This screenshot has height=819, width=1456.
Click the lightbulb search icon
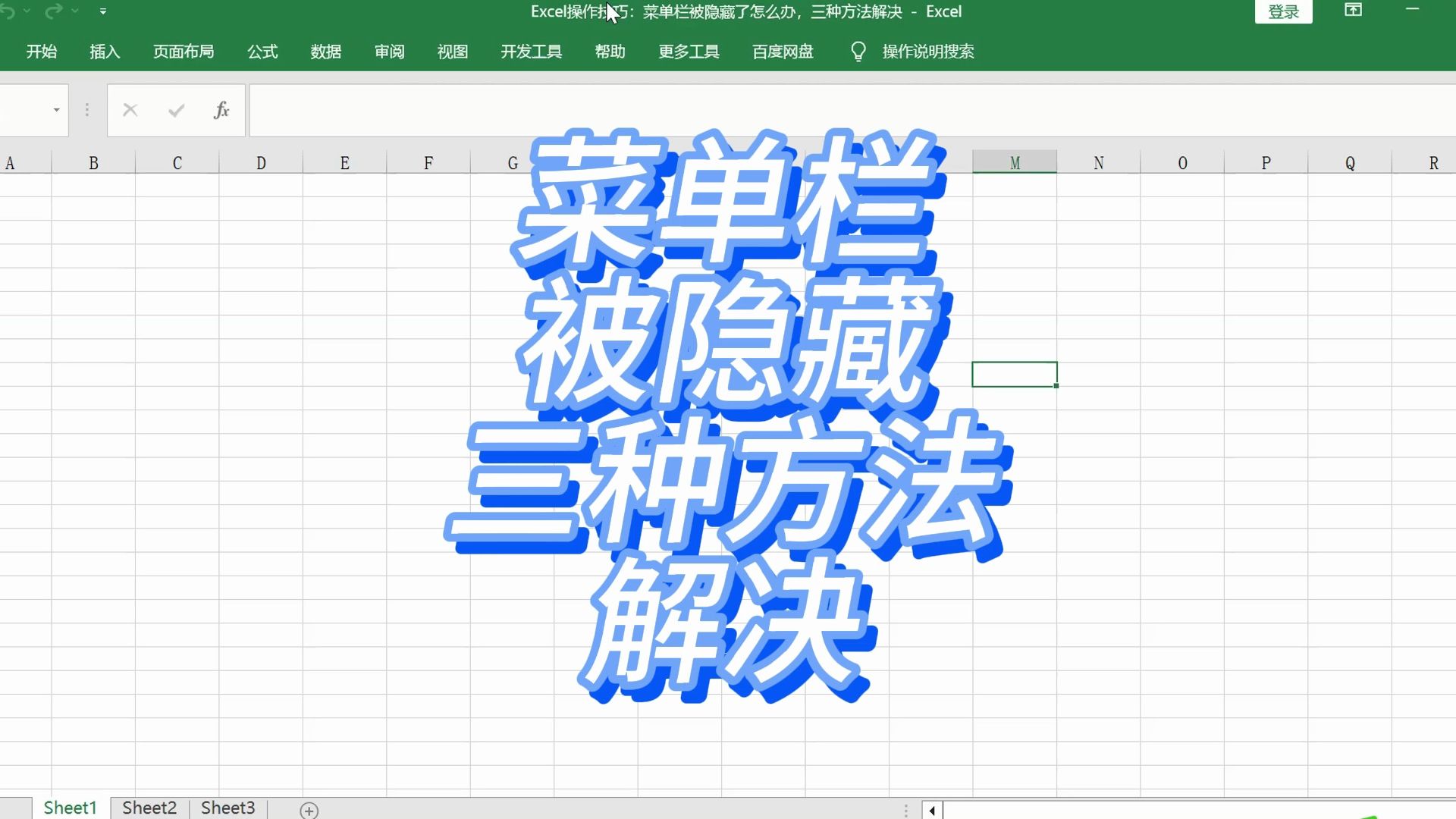[858, 52]
